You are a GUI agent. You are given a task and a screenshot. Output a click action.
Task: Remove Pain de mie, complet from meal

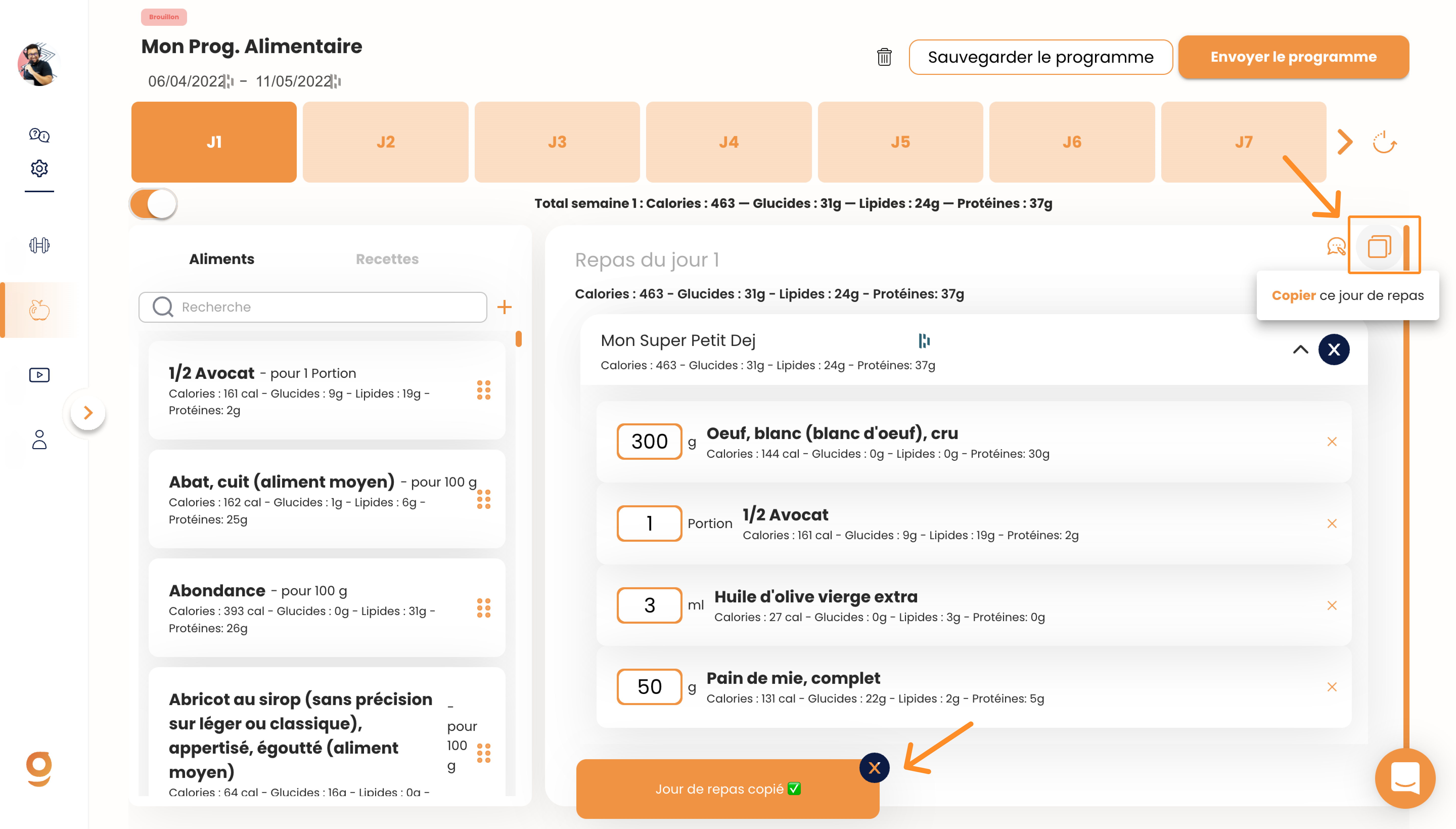pyautogui.click(x=1332, y=687)
